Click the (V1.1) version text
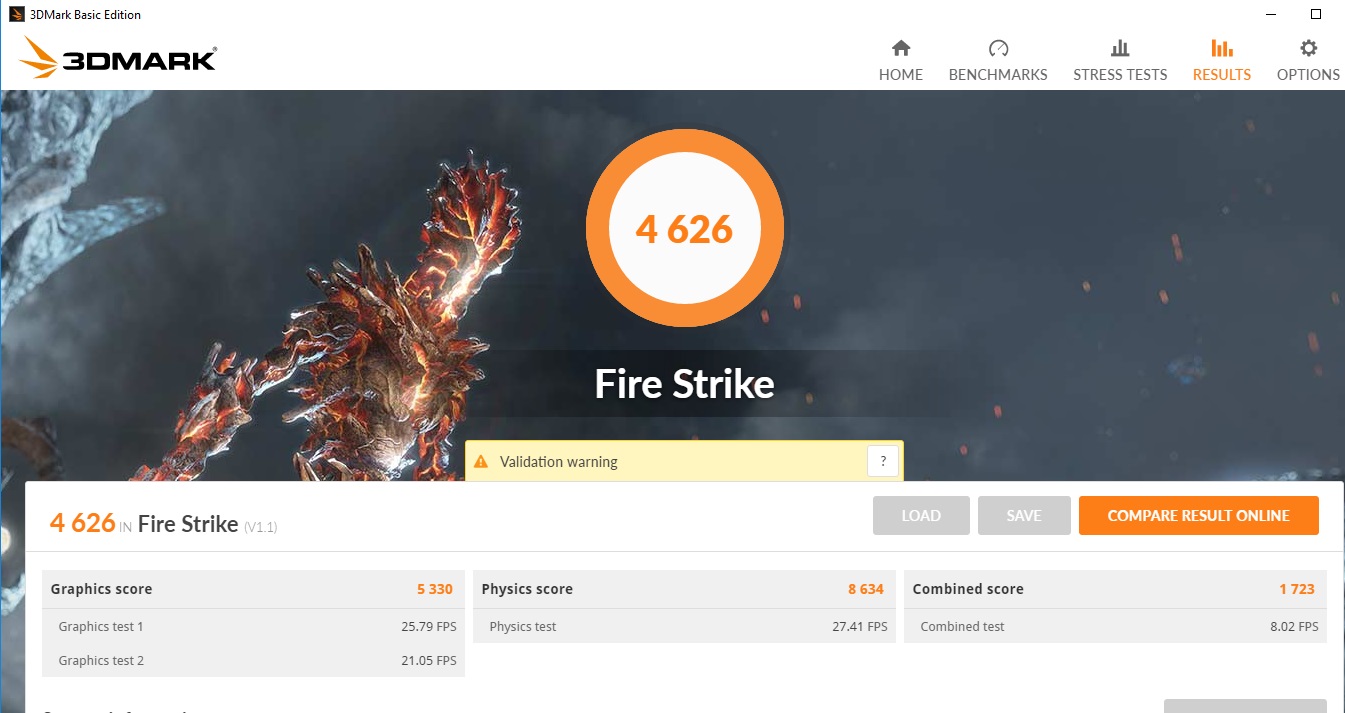The image size is (1345, 713). [260, 527]
